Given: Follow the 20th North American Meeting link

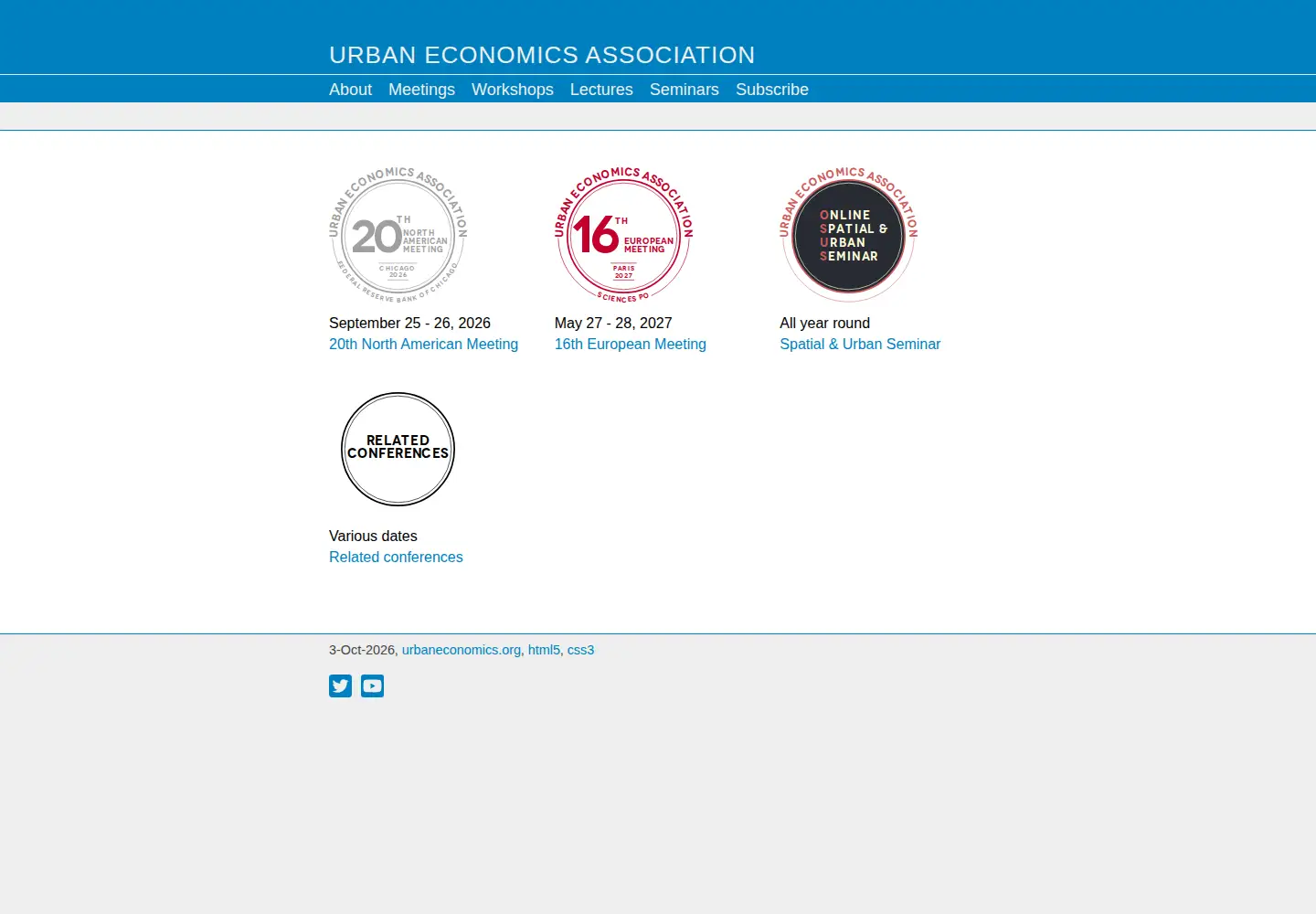Looking at the screenshot, I should (423, 344).
